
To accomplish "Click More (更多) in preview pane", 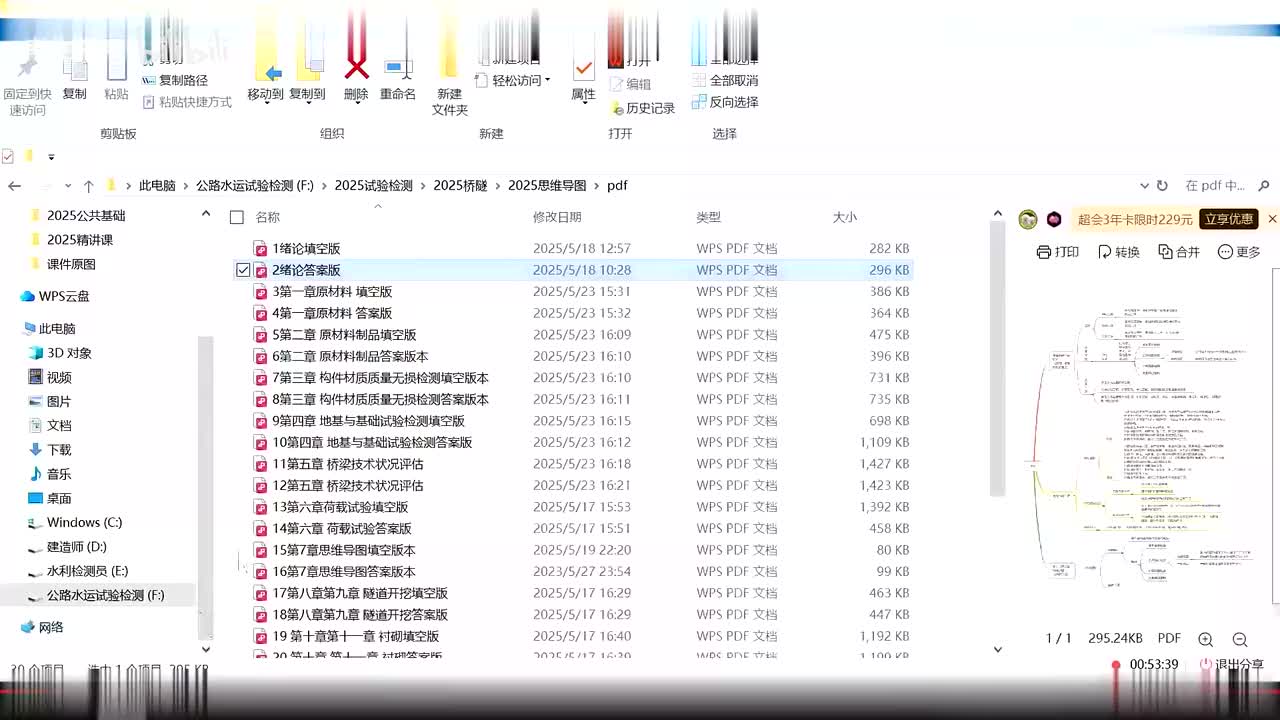I will [1240, 252].
